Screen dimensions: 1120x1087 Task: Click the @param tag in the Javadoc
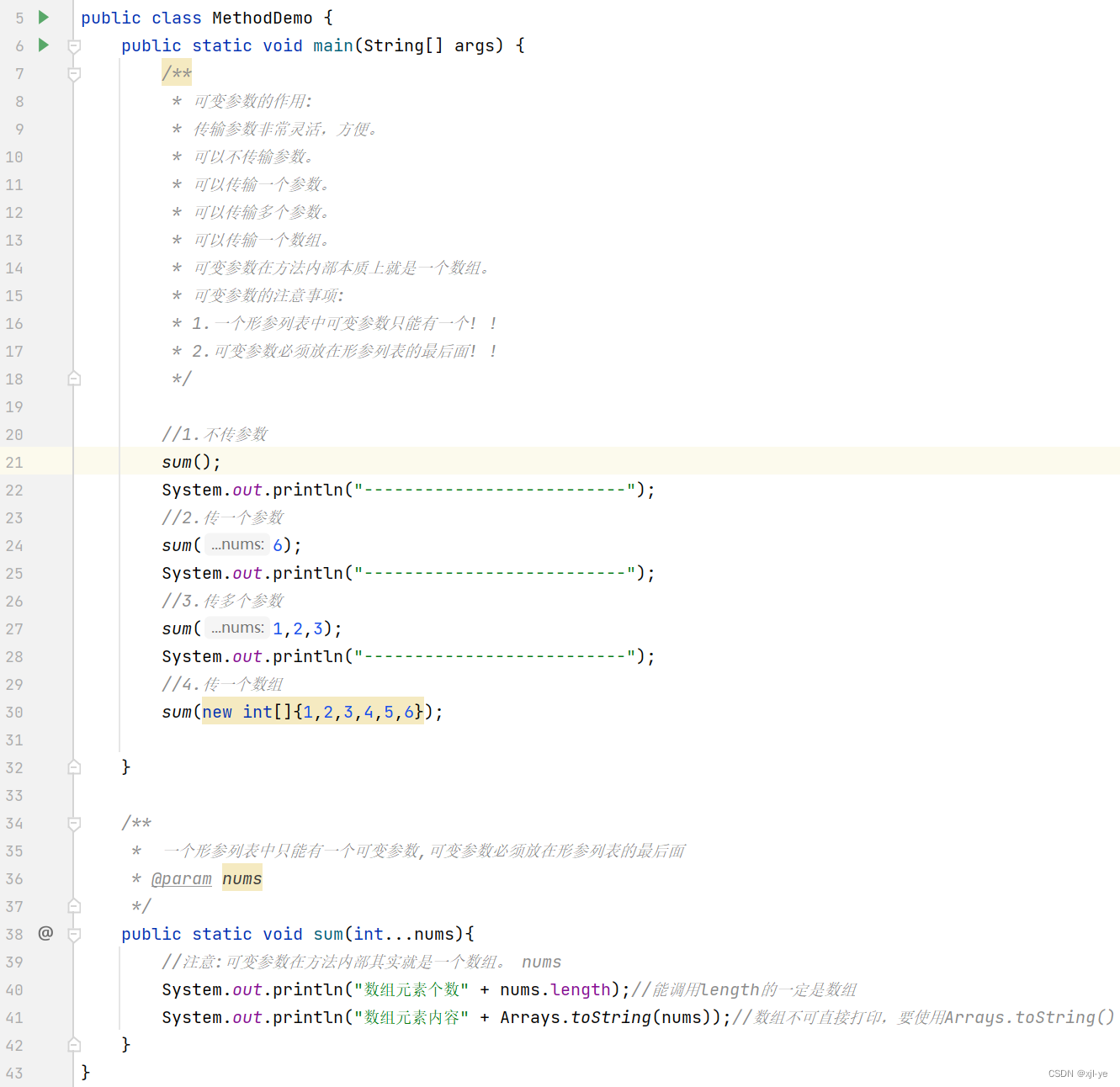click(182, 878)
